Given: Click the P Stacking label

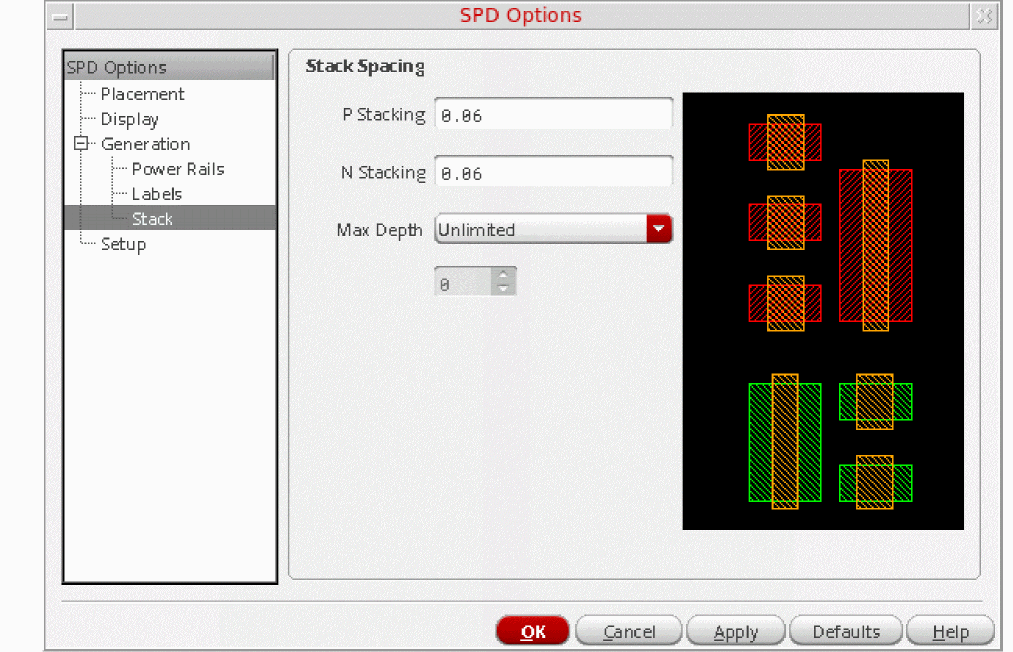Looking at the screenshot, I should tap(384, 115).
